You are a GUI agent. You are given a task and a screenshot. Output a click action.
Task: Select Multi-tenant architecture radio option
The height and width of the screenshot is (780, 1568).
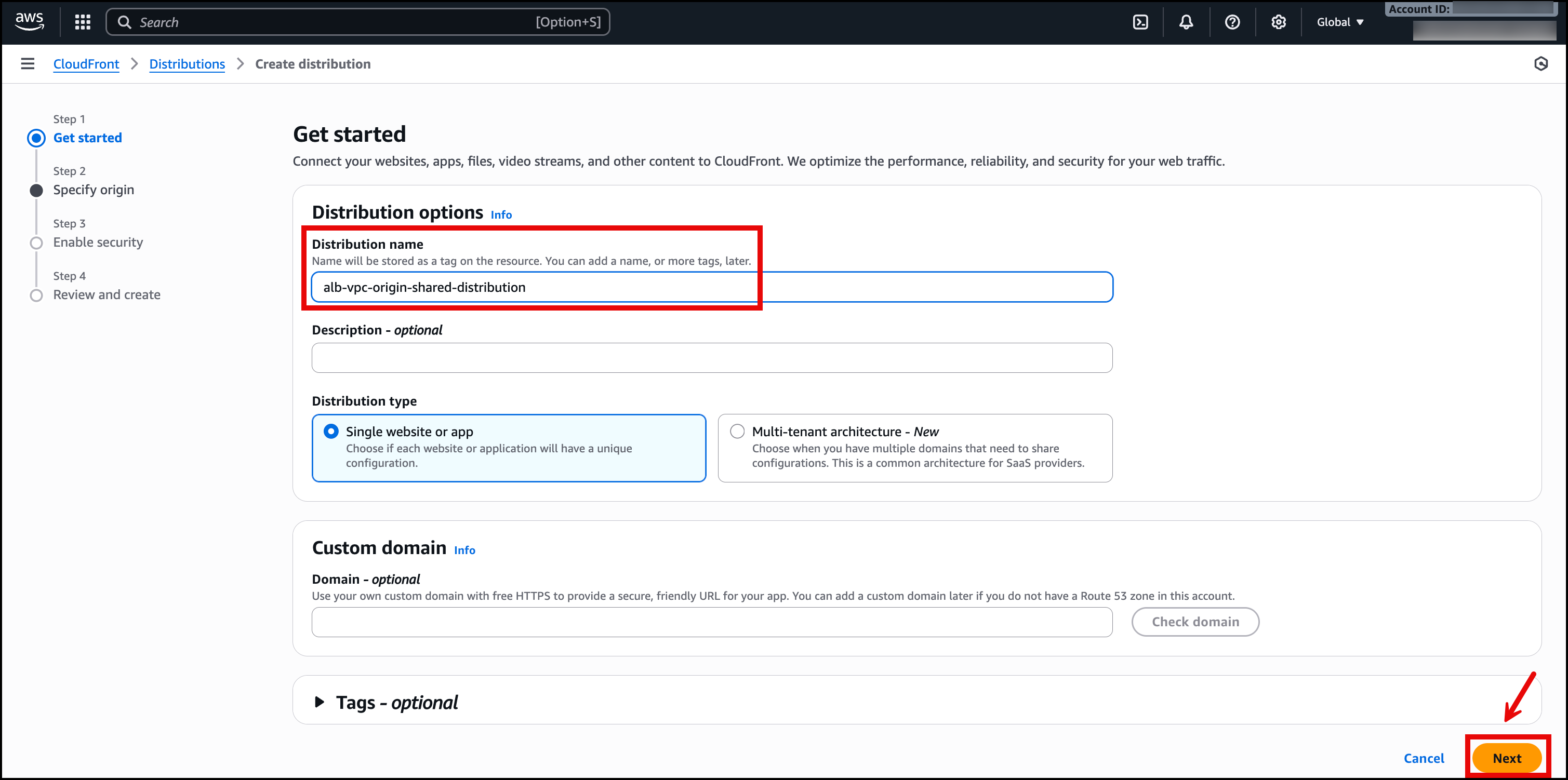point(737,432)
